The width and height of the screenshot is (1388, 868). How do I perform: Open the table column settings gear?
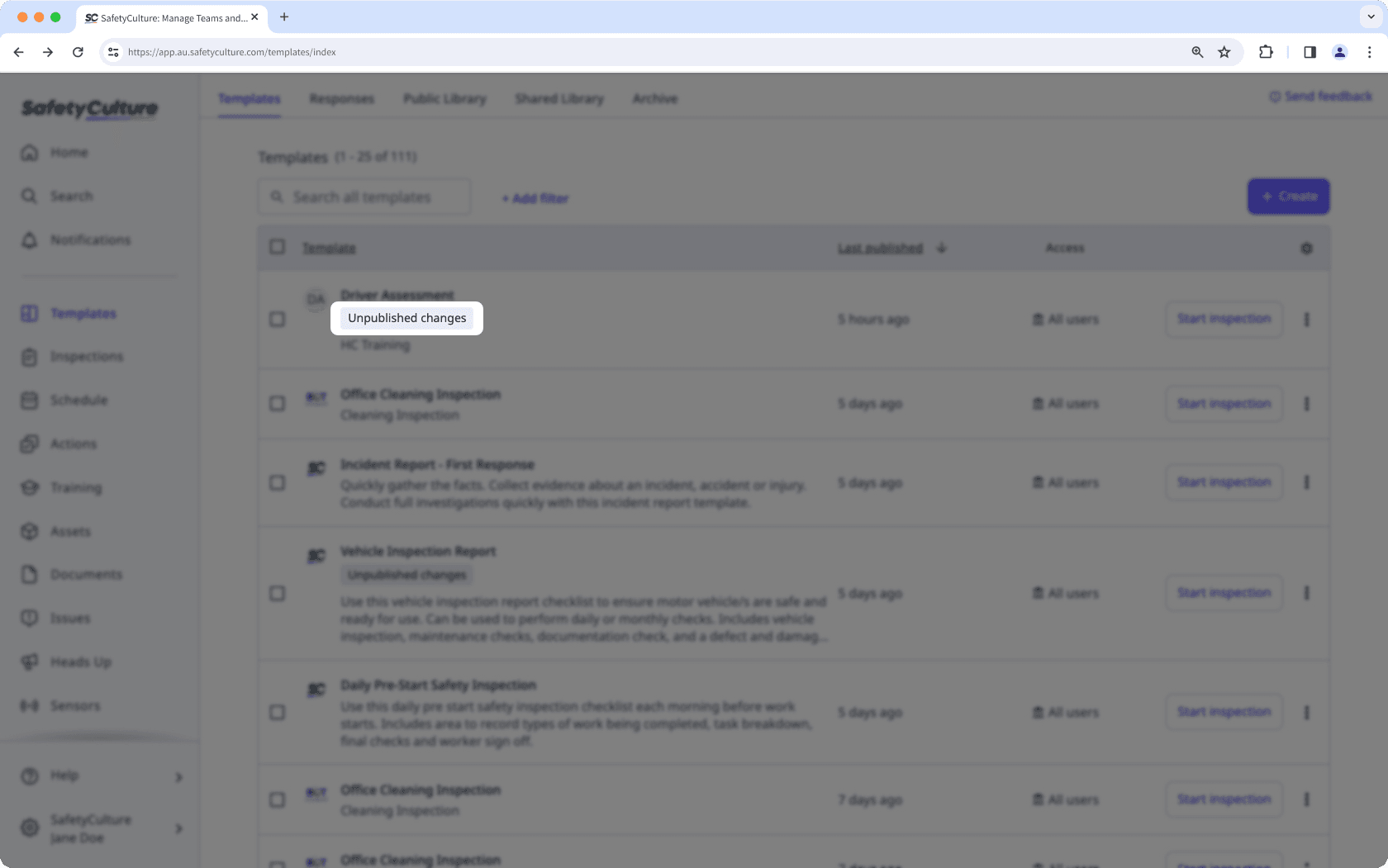pos(1306,248)
